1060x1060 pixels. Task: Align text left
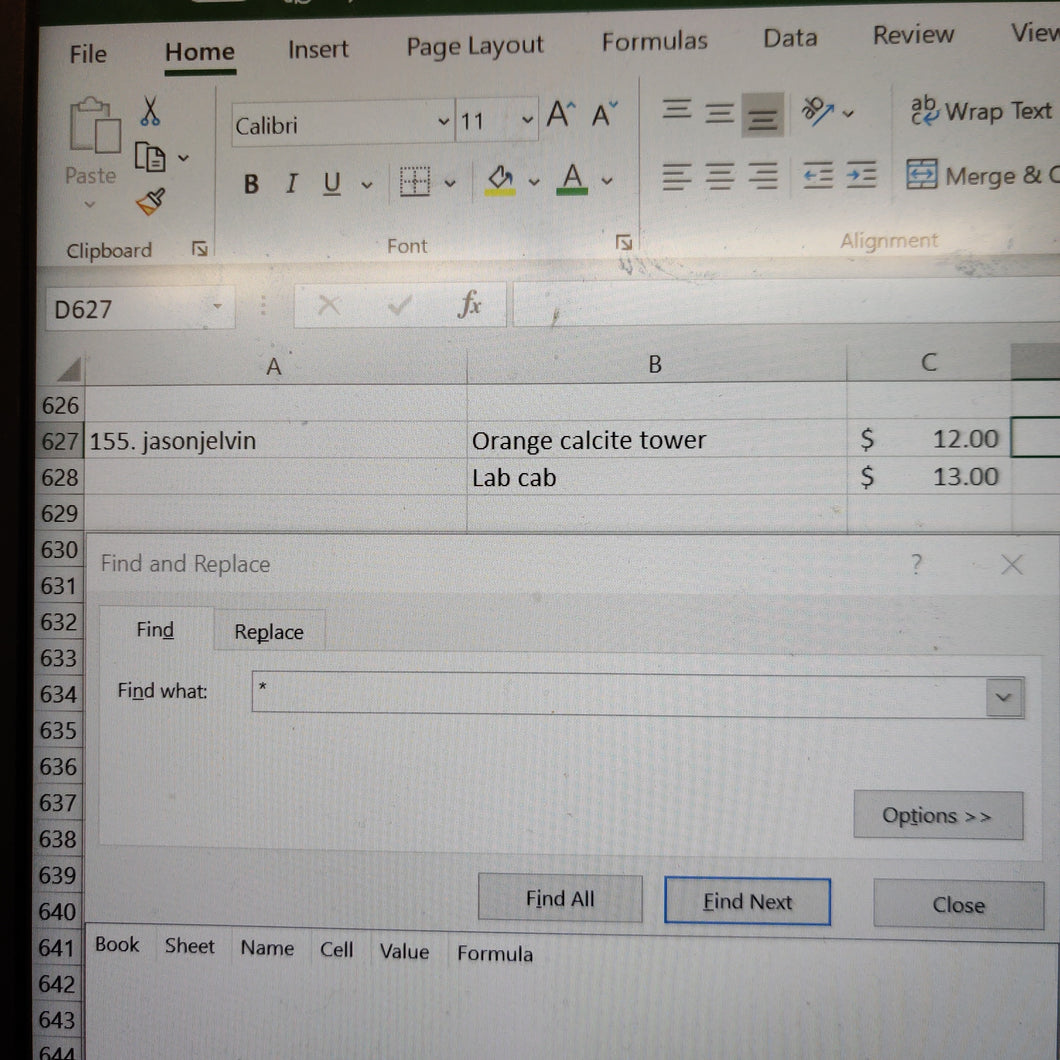[x=677, y=176]
